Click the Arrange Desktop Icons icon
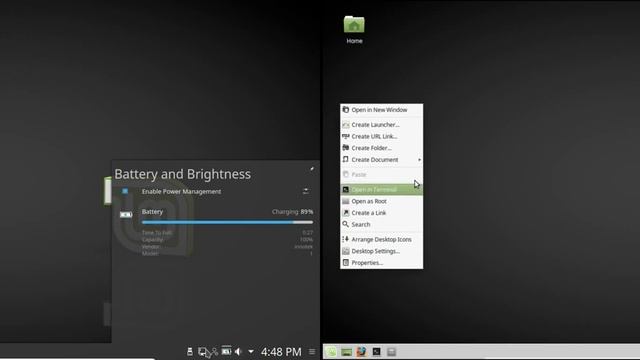The image size is (640, 360). pos(346,239)
